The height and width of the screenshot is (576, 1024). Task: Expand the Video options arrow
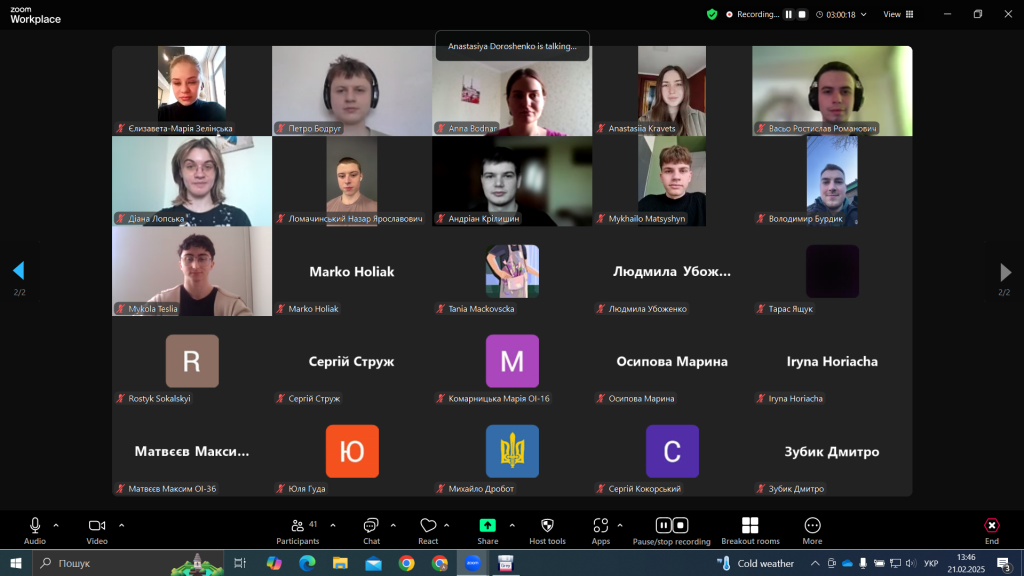(121, 524)
